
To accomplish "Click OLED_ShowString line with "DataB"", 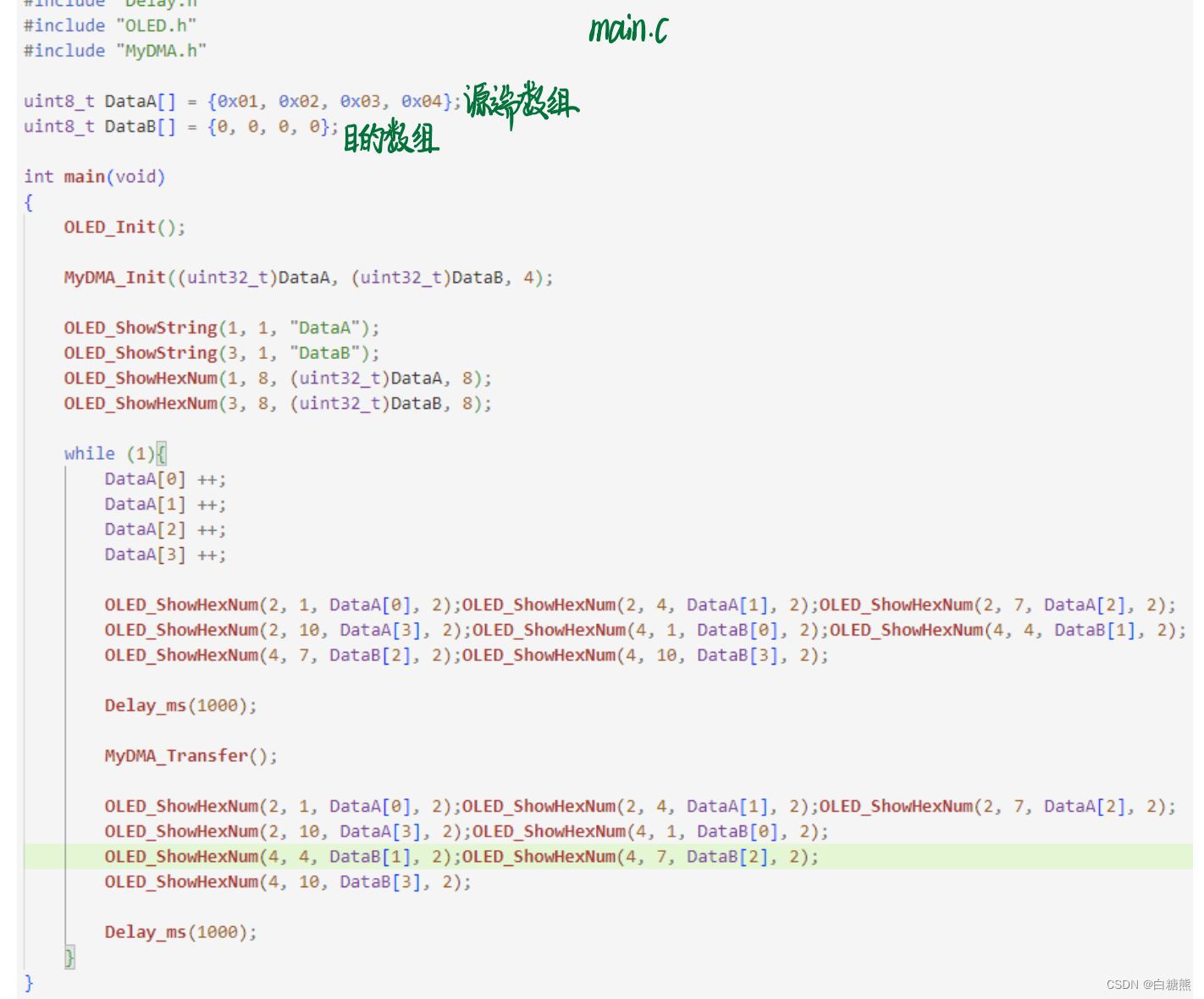I will (222, 353).
